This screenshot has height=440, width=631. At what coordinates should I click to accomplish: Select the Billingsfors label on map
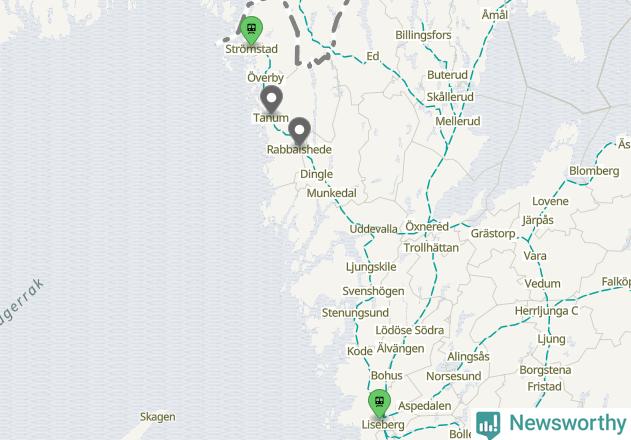423,35
